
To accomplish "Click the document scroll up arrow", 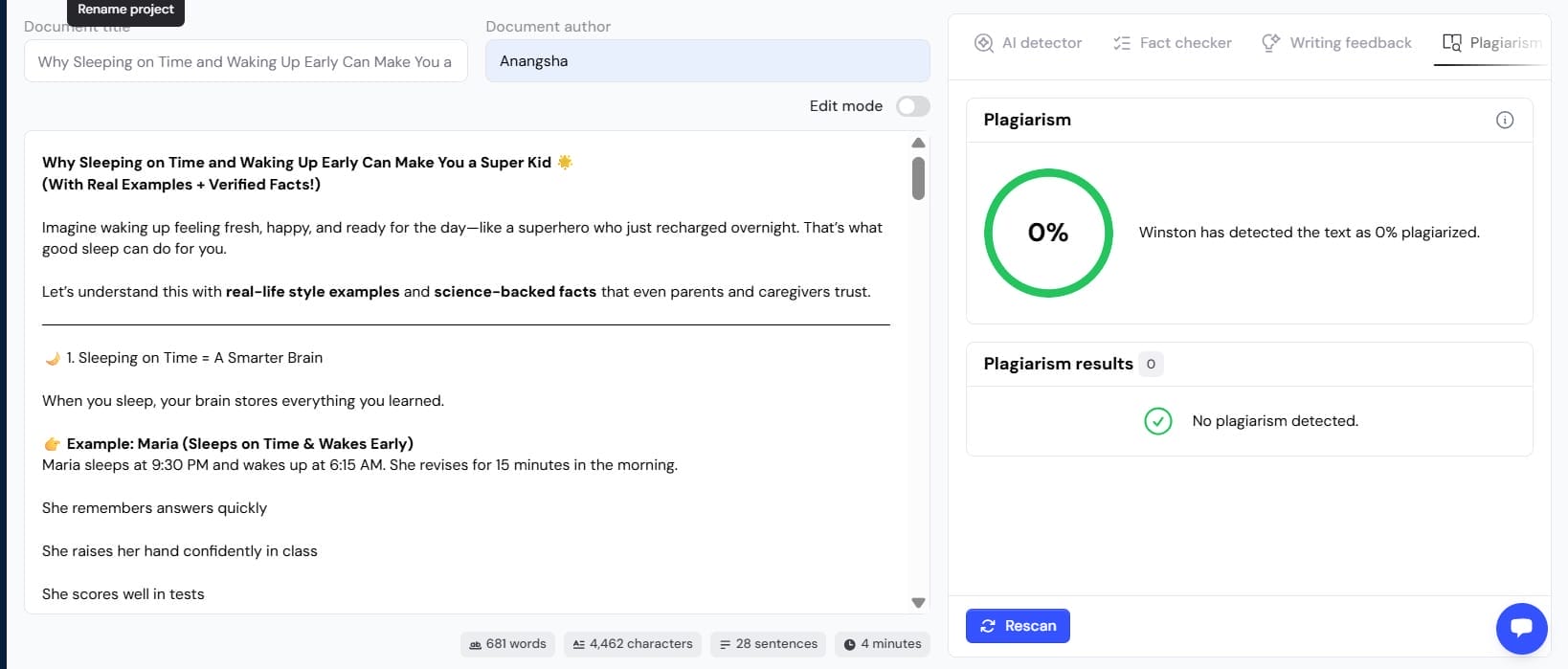I will point(918,143).
